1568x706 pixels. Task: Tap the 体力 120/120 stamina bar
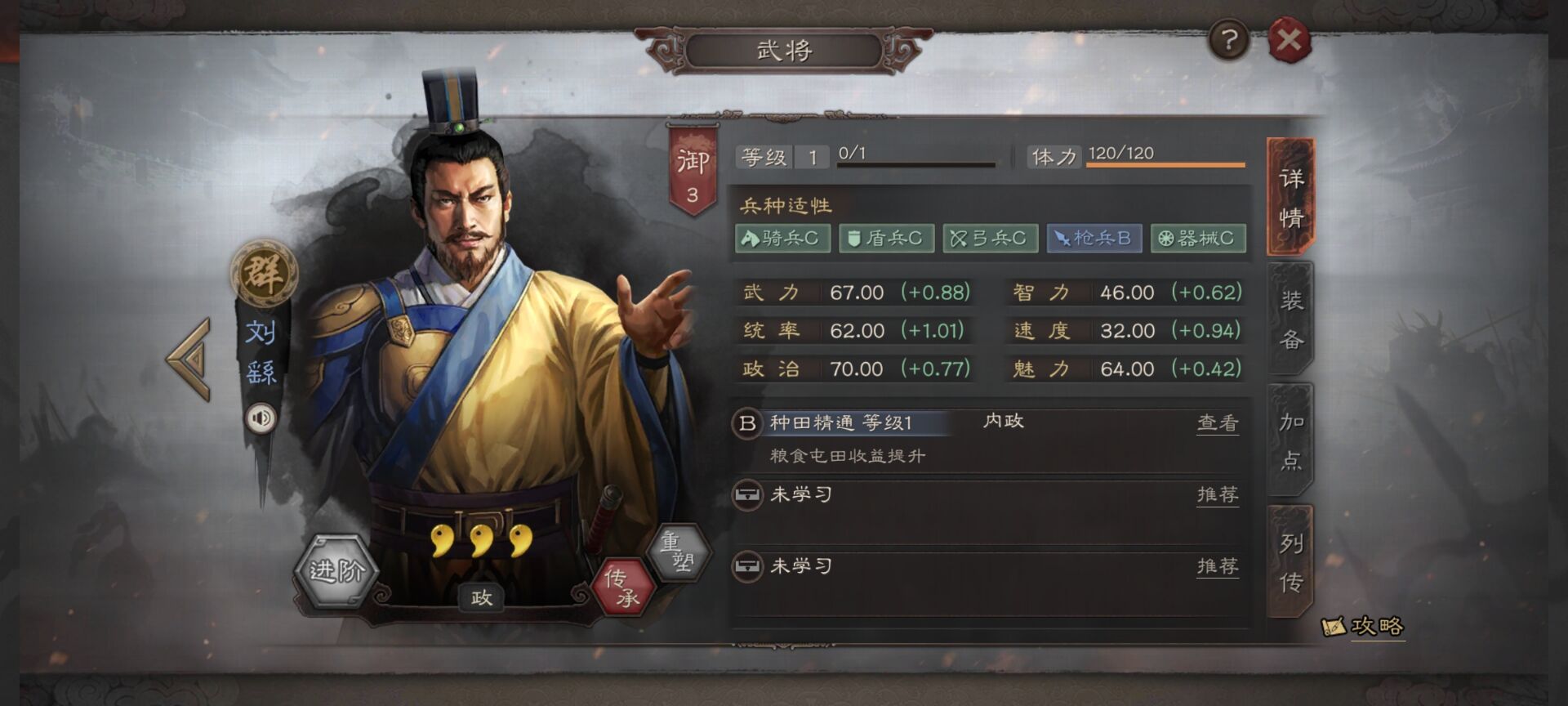point(1136,155)
